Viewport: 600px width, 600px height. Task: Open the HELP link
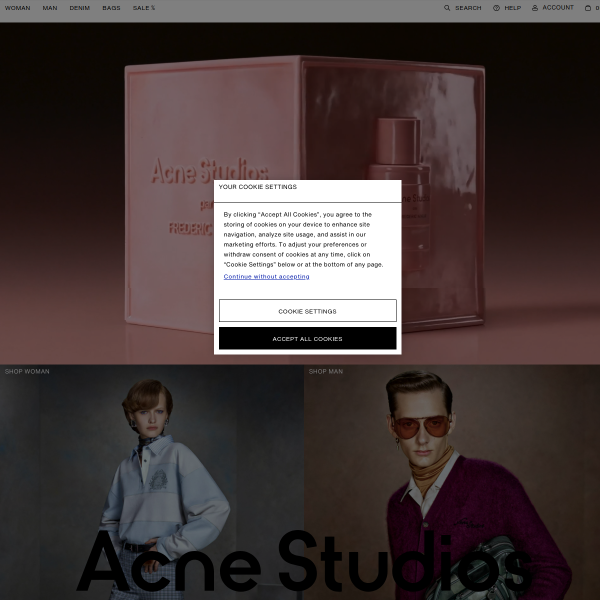click(x=513, y=8)
